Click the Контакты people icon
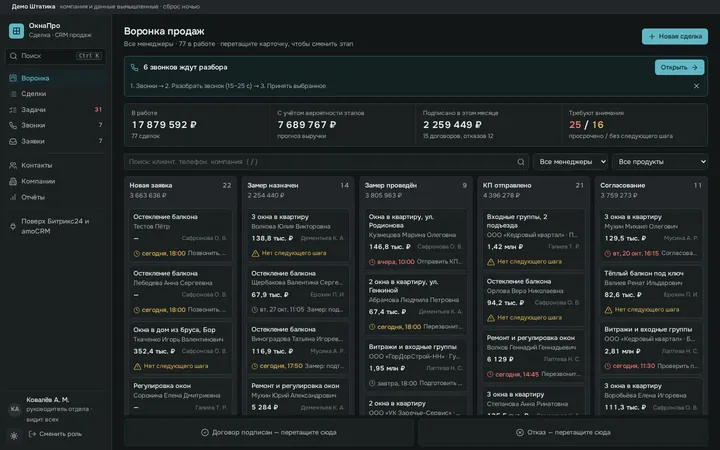This screenshot has height=450, width=720. pos(13,165)
